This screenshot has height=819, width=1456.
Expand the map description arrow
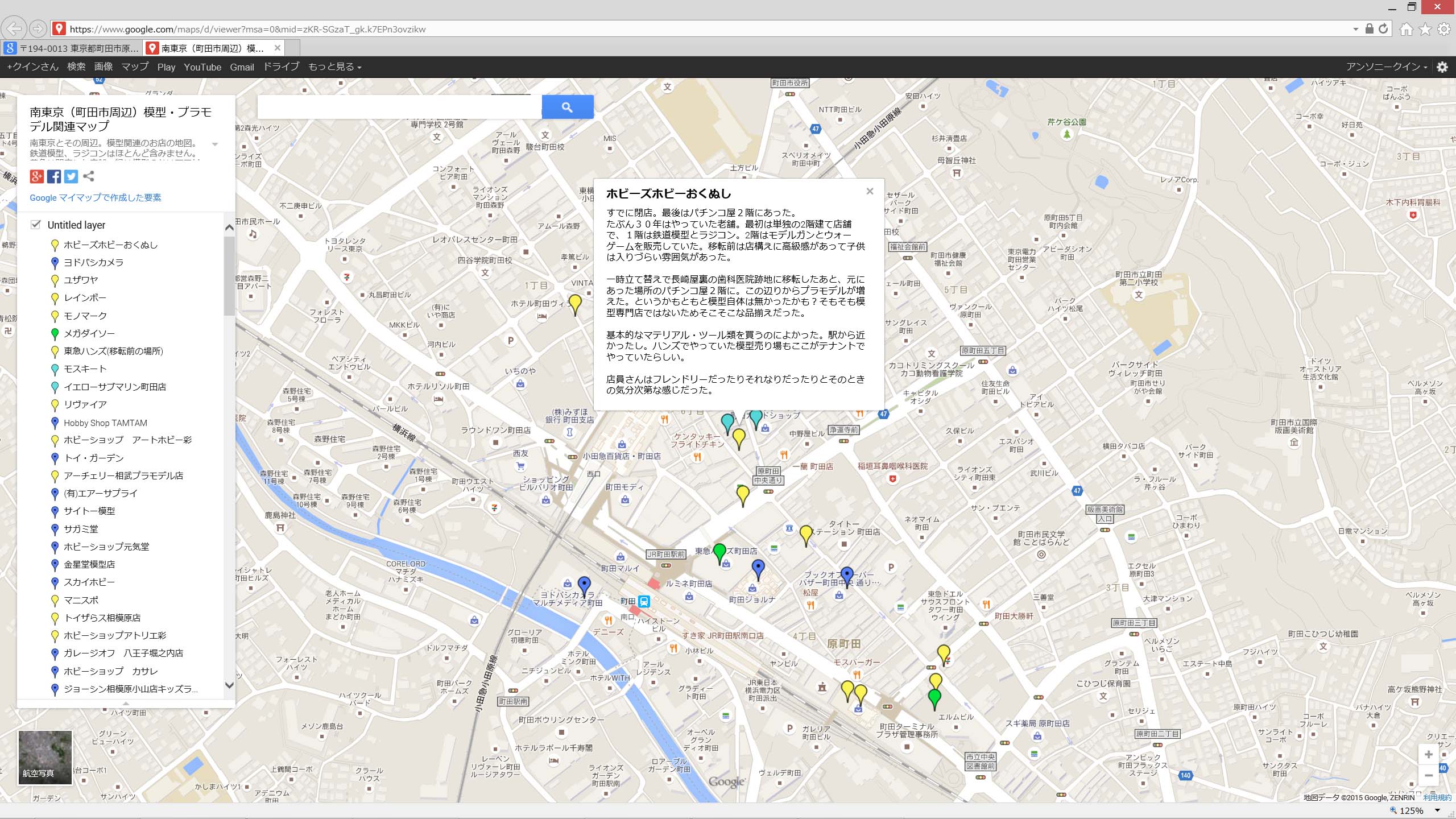coord(215,144)
